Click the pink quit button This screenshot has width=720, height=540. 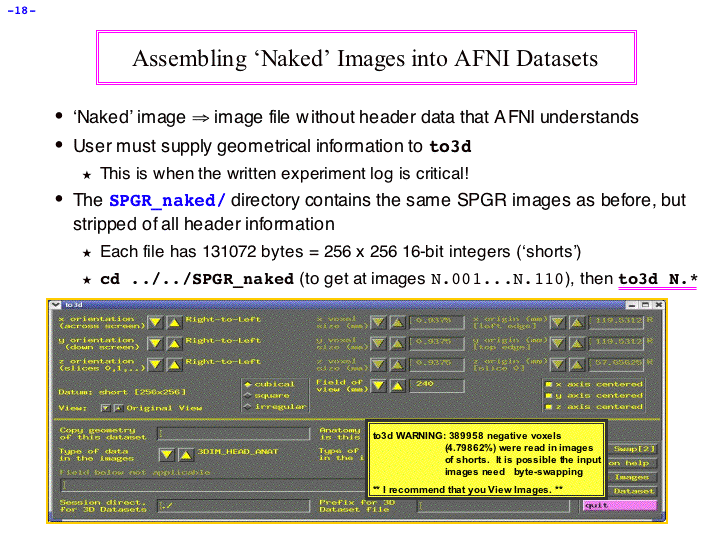pyautogui.click(x=618, y=505)
